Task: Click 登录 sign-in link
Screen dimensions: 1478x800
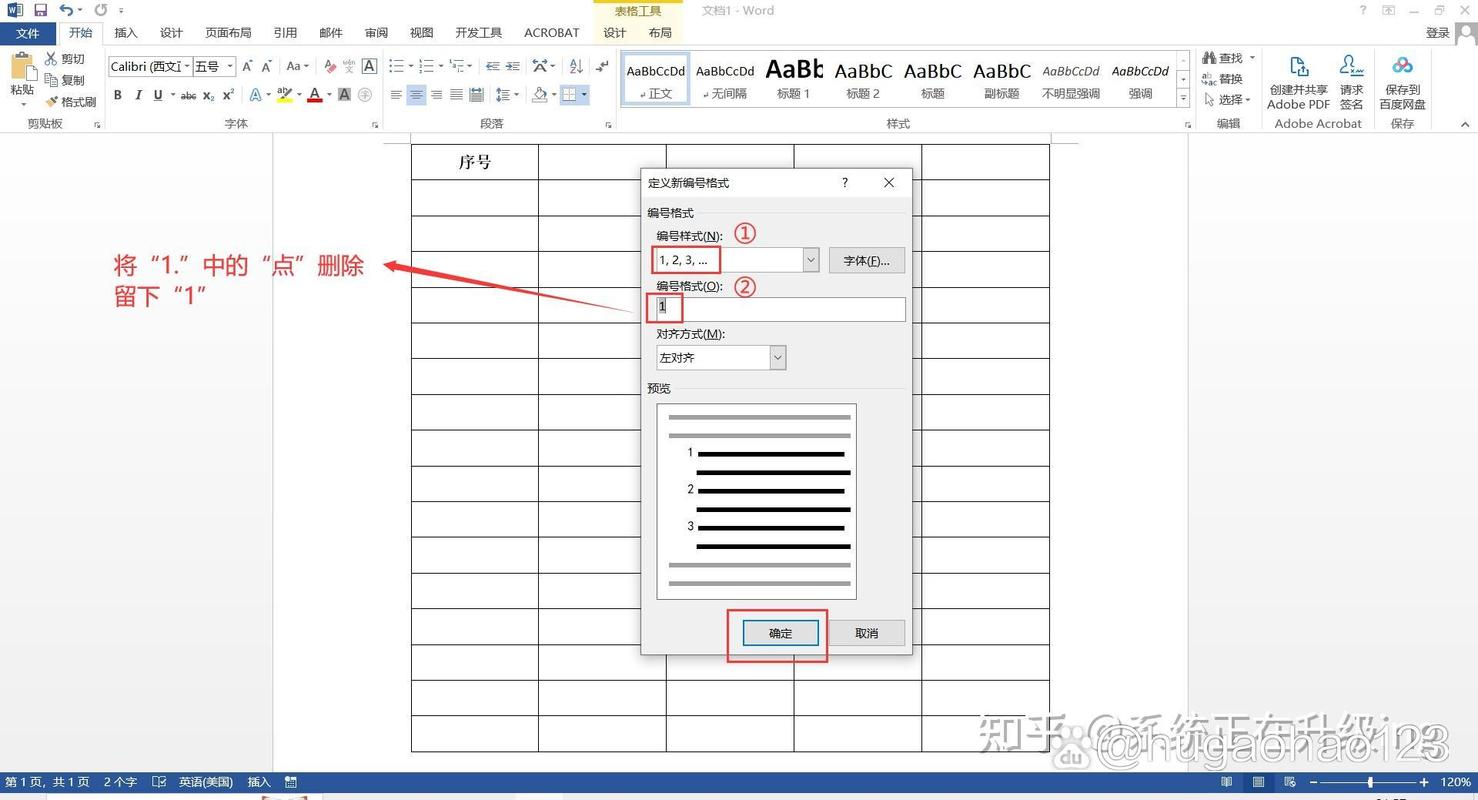Action: click(x=1437, y=33)
